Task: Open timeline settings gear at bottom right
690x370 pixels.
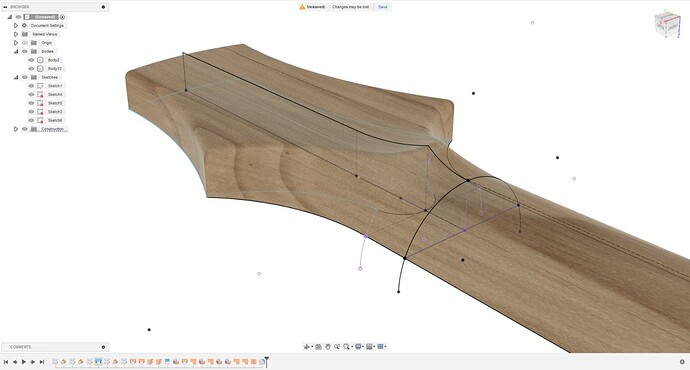Action: [x=683, y=362]
